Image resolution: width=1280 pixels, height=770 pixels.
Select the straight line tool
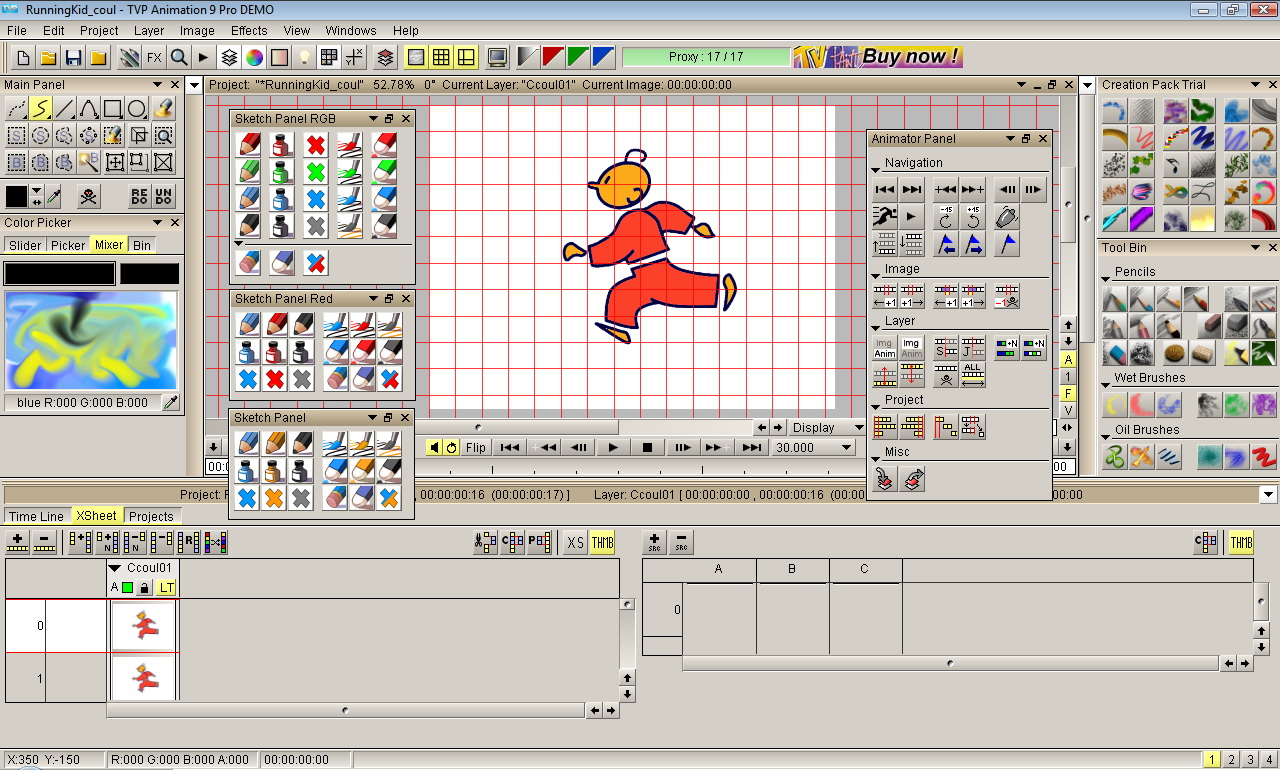click(x=63, y=108)
